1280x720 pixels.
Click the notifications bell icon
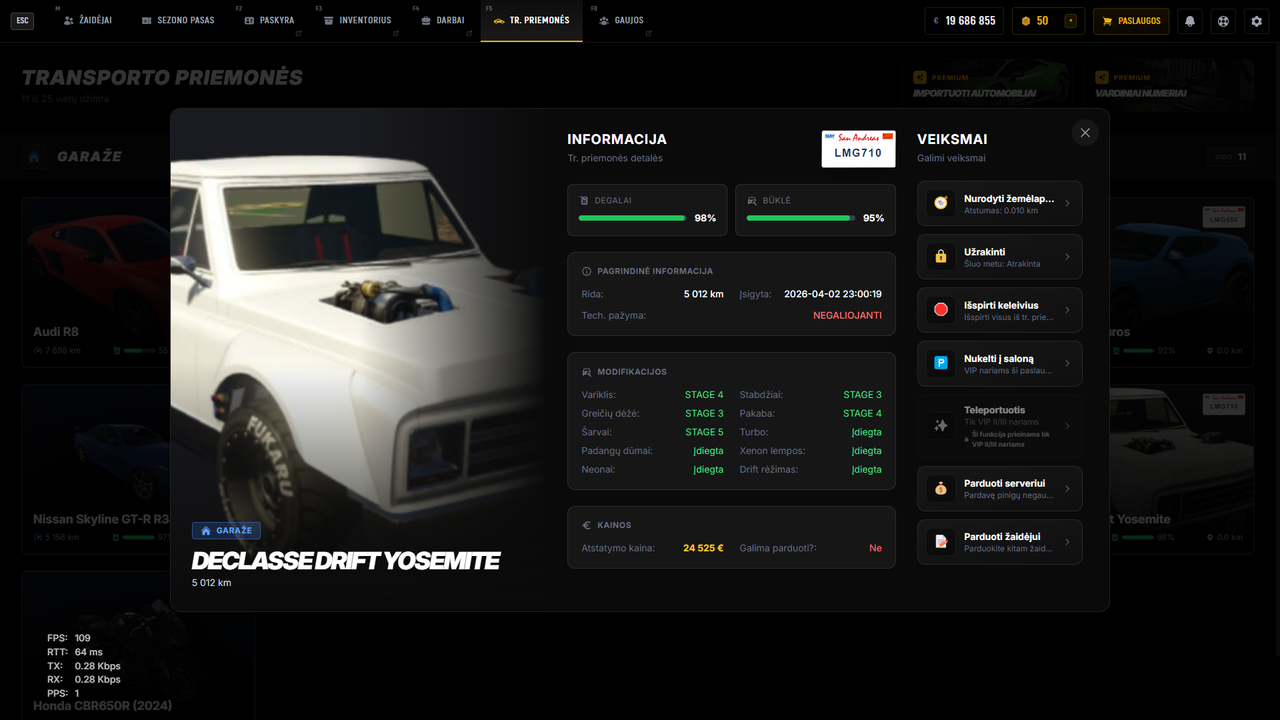click(x=1190, y=20)
